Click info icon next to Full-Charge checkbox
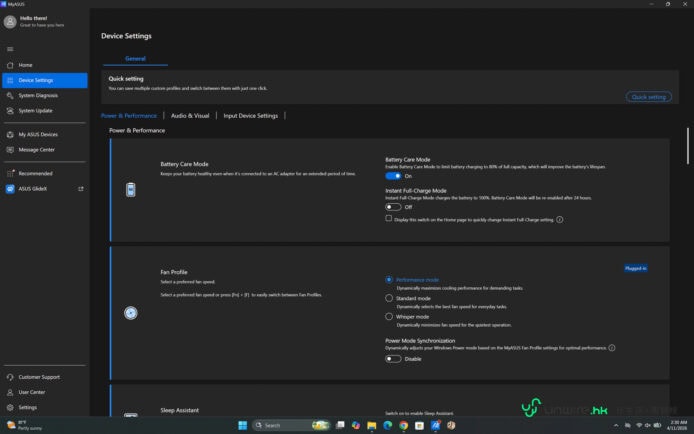694x434 pixels. click(x=559, y=219)
